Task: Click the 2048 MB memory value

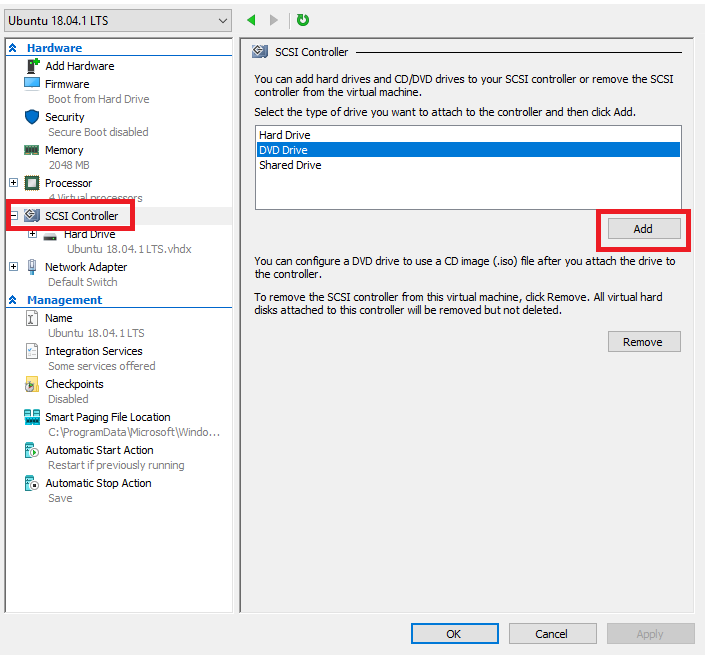Action: 69,165
